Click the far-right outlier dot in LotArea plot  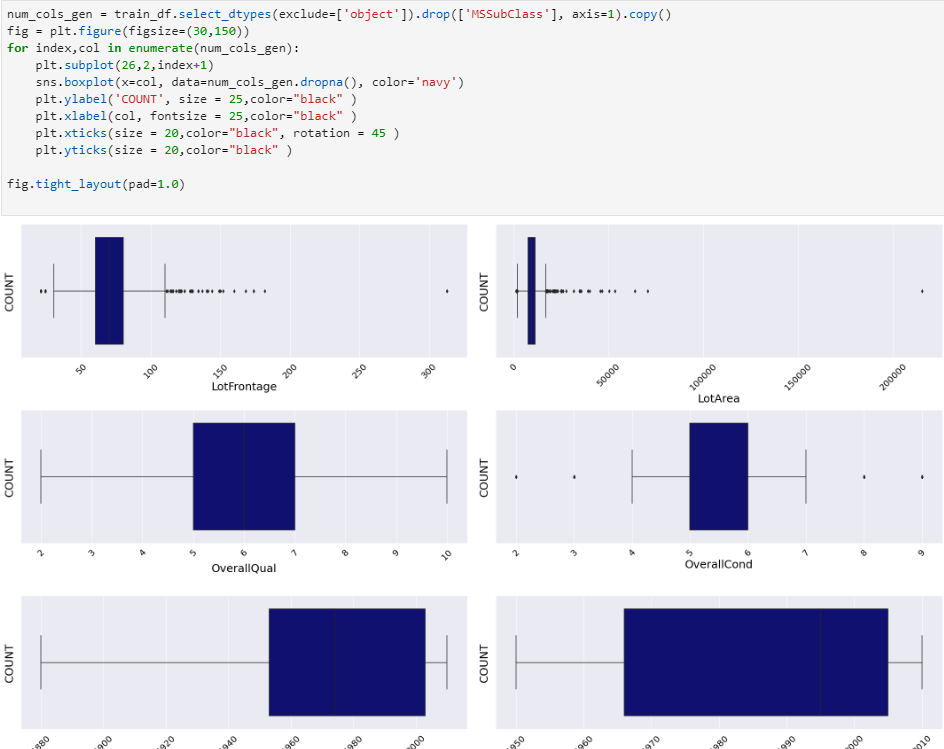click(922, 291)
